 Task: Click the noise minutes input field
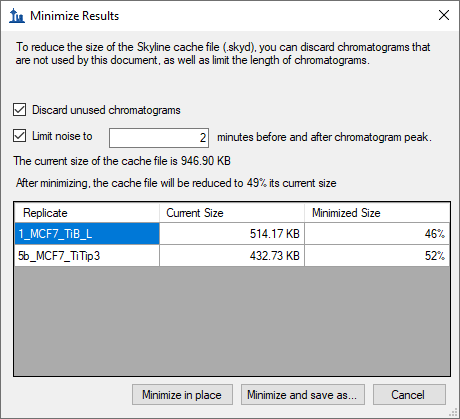pyautogui.click(x=159, y=138)
